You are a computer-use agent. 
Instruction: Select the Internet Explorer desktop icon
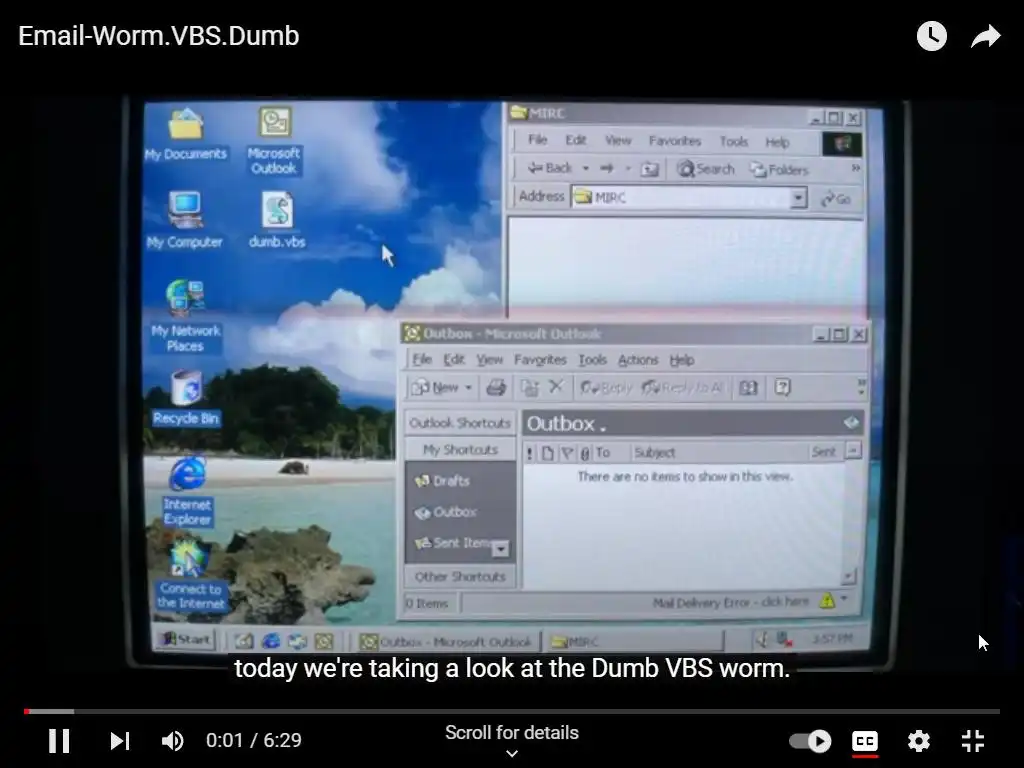187,491
